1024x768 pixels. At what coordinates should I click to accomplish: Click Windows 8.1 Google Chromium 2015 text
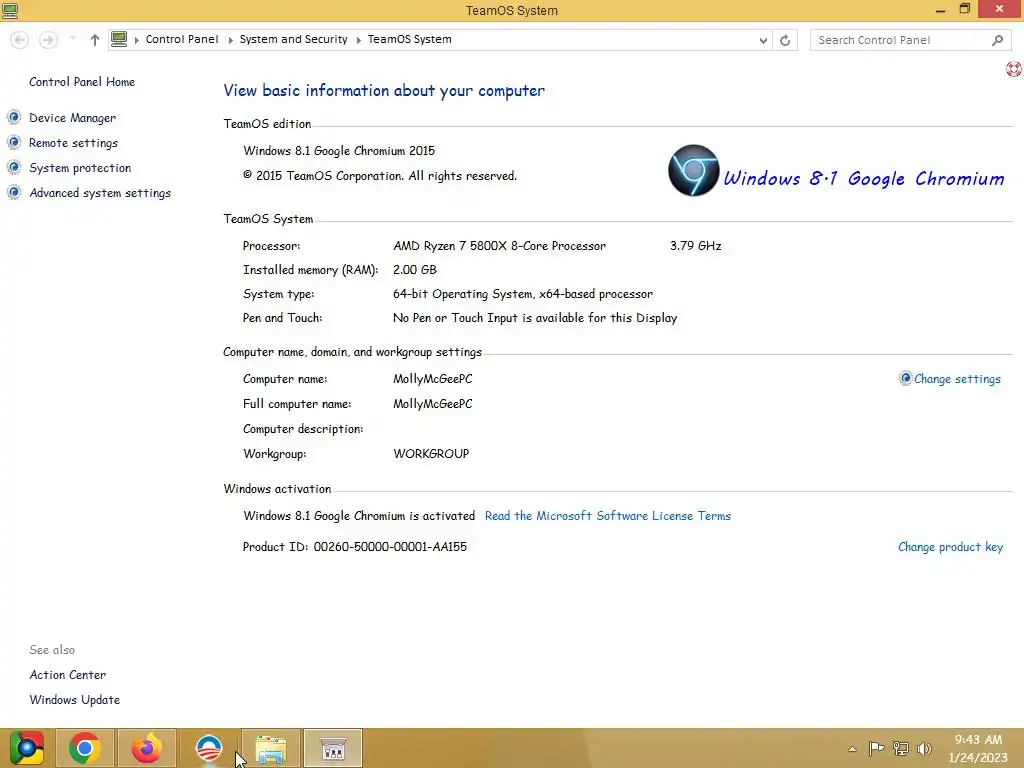tap(339, 151)
